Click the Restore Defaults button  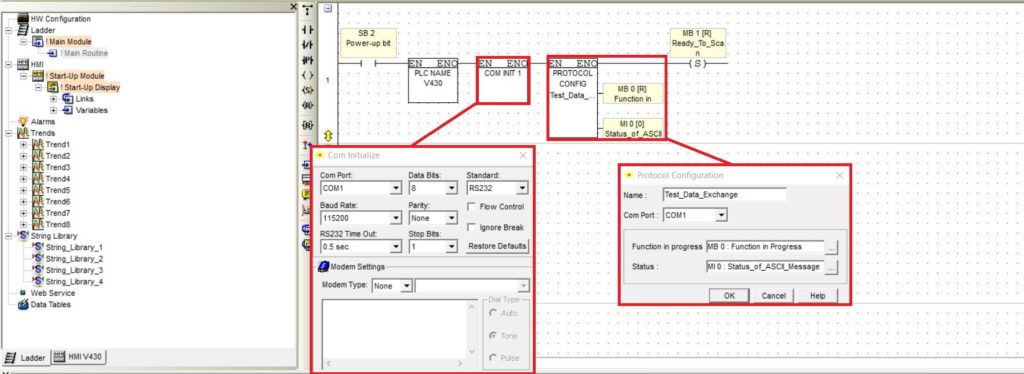pyautogui.click(x=497, y=246)
